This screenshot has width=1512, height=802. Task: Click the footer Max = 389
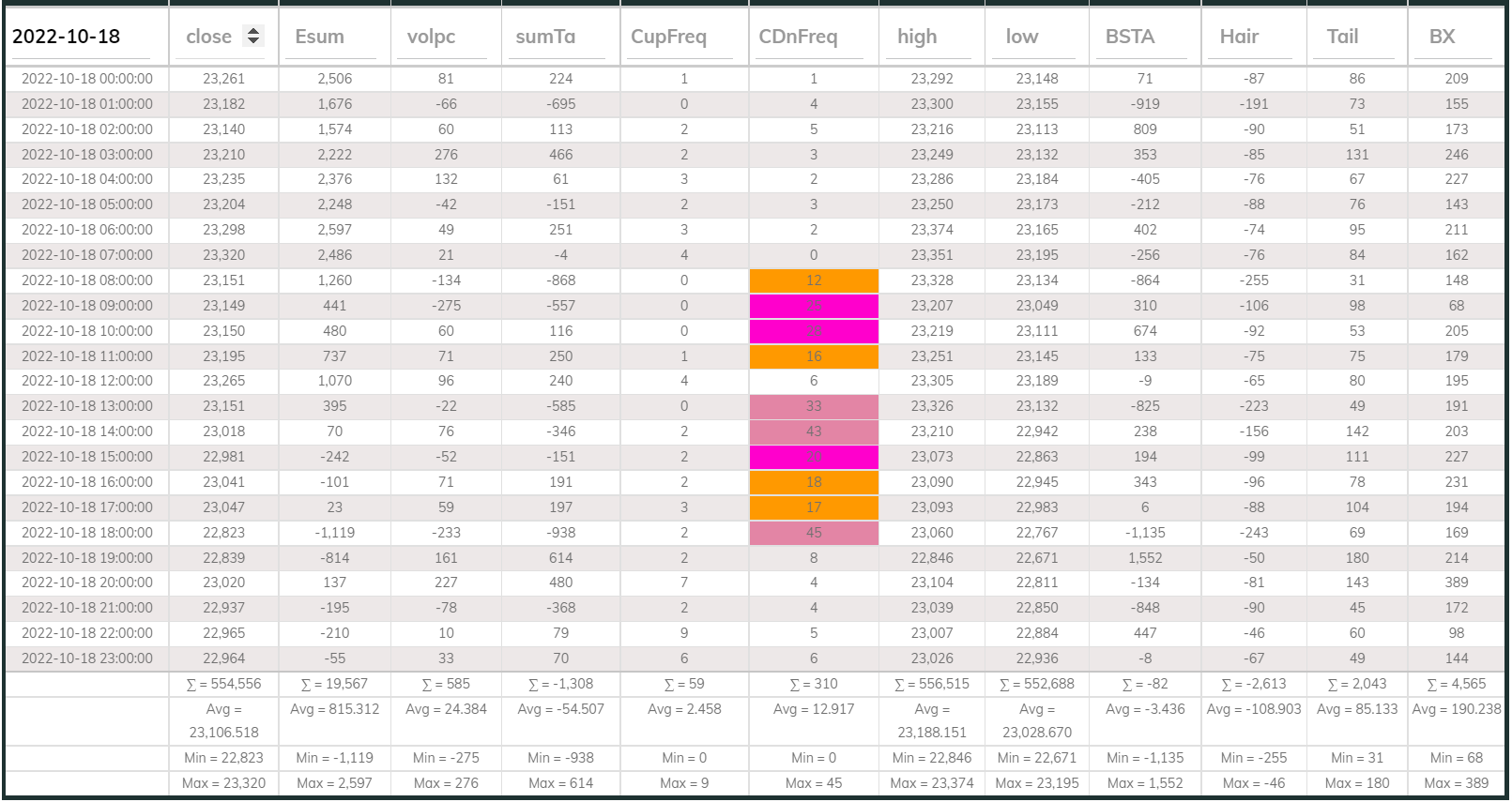pyautogui.click(x=1457, y=783)
